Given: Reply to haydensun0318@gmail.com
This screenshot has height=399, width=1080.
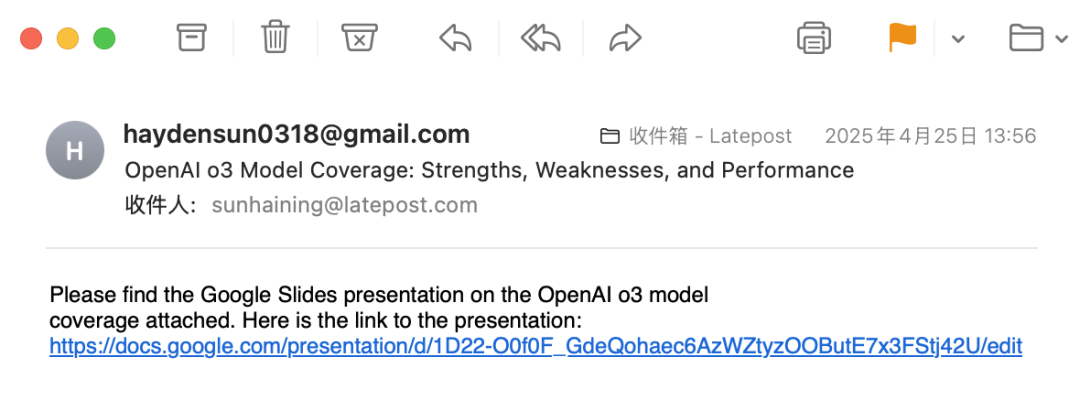Looking at the screenshot, I should click(455, 38).
